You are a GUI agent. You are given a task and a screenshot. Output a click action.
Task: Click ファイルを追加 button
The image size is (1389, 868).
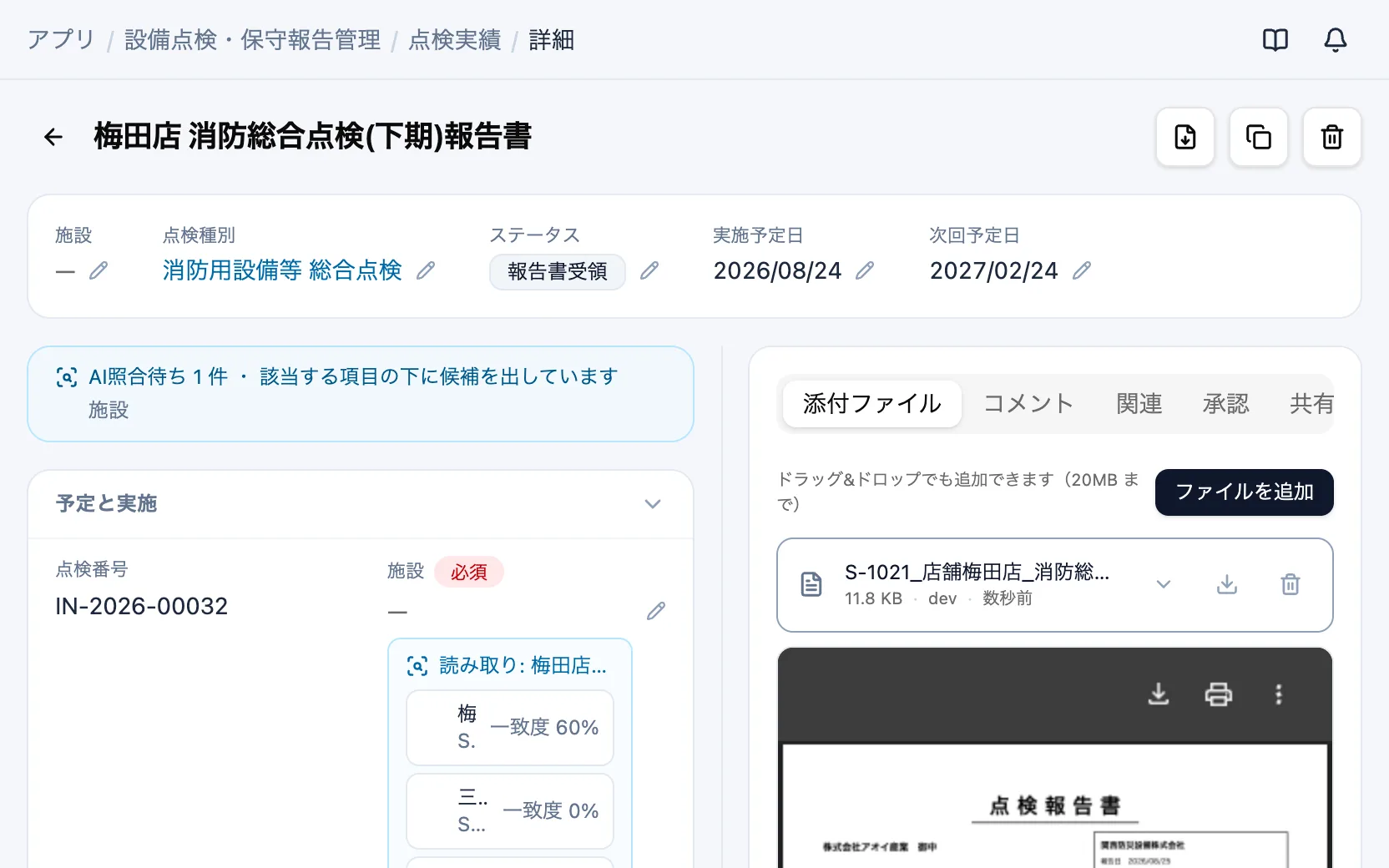tap(1245, 492)
